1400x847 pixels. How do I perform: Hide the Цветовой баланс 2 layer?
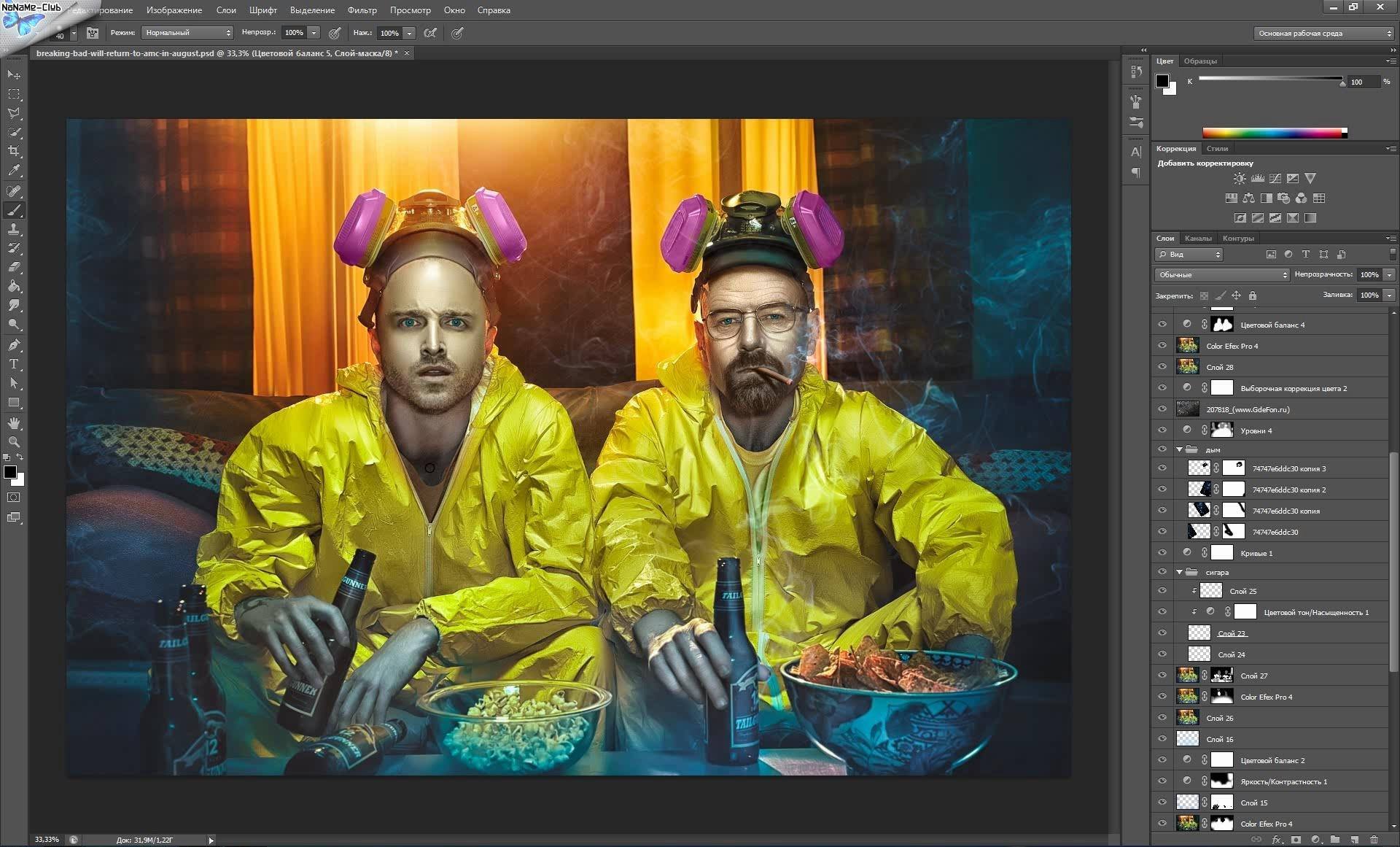pos(1162,760)
